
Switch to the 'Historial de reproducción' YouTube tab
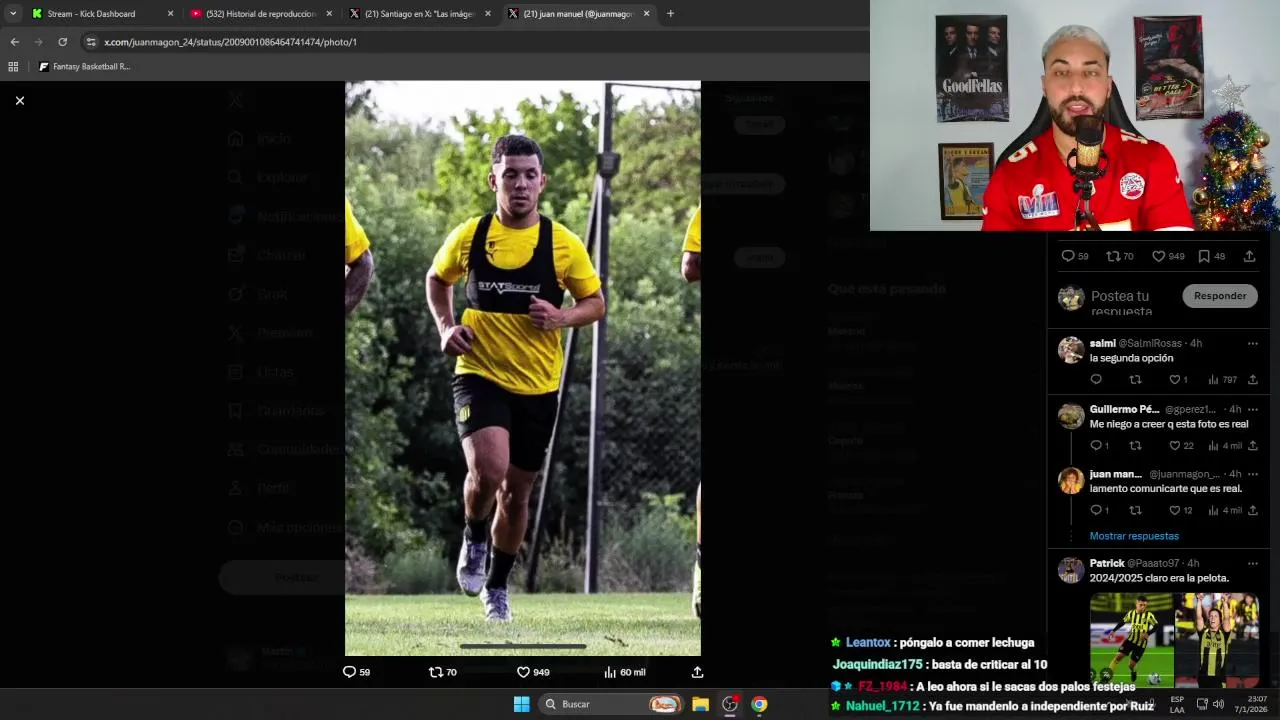tap(262, 14)
